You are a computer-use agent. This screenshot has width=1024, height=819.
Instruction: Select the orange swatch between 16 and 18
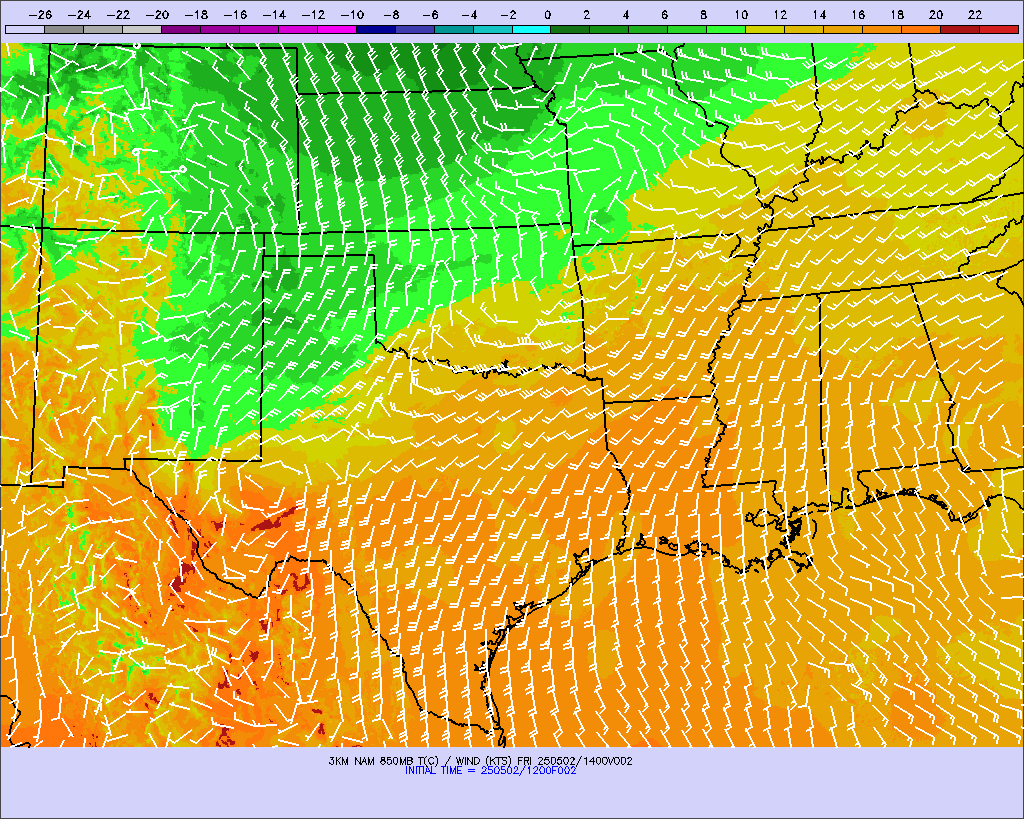click(x=882, y=29)
